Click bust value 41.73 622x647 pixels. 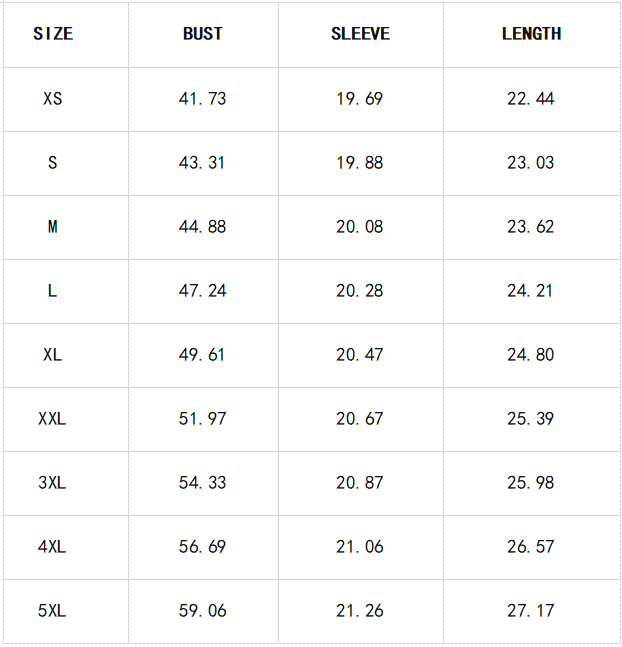tap(203, 99)
